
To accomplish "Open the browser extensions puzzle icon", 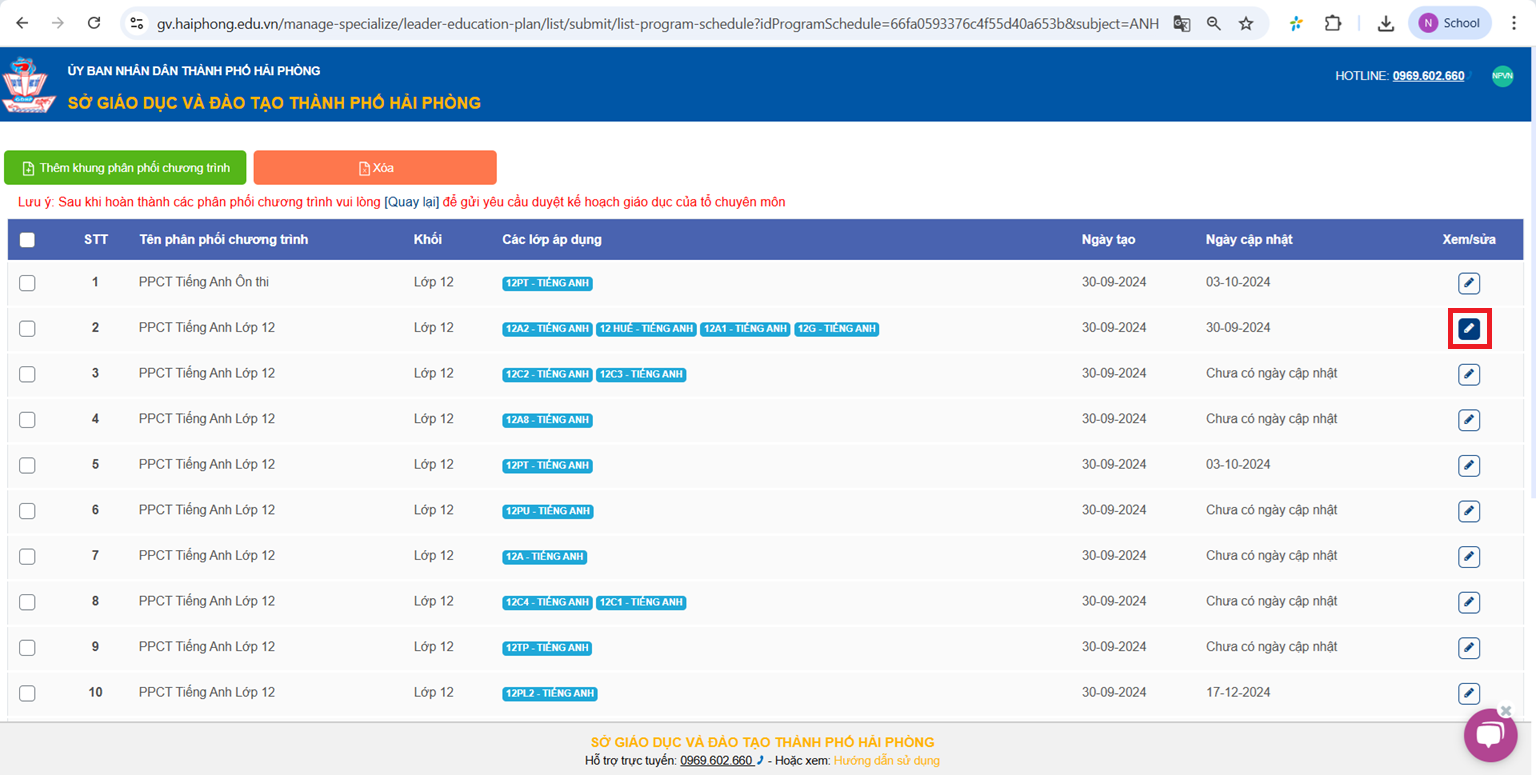I will click(1332, 23).
